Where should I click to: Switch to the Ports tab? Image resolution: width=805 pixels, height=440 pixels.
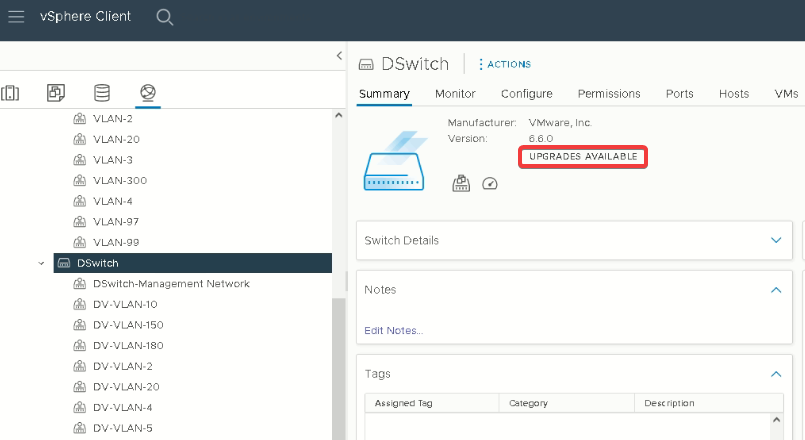[679, 94]
